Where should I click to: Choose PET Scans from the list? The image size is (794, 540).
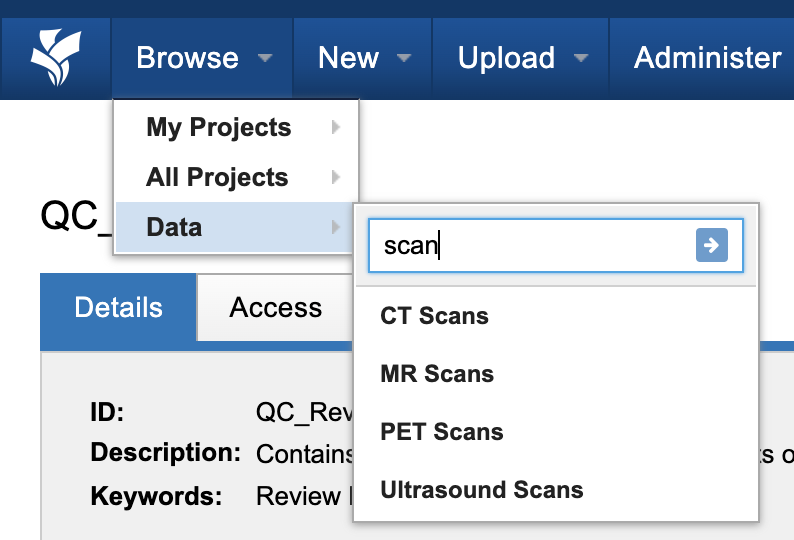tap(442, 432)
